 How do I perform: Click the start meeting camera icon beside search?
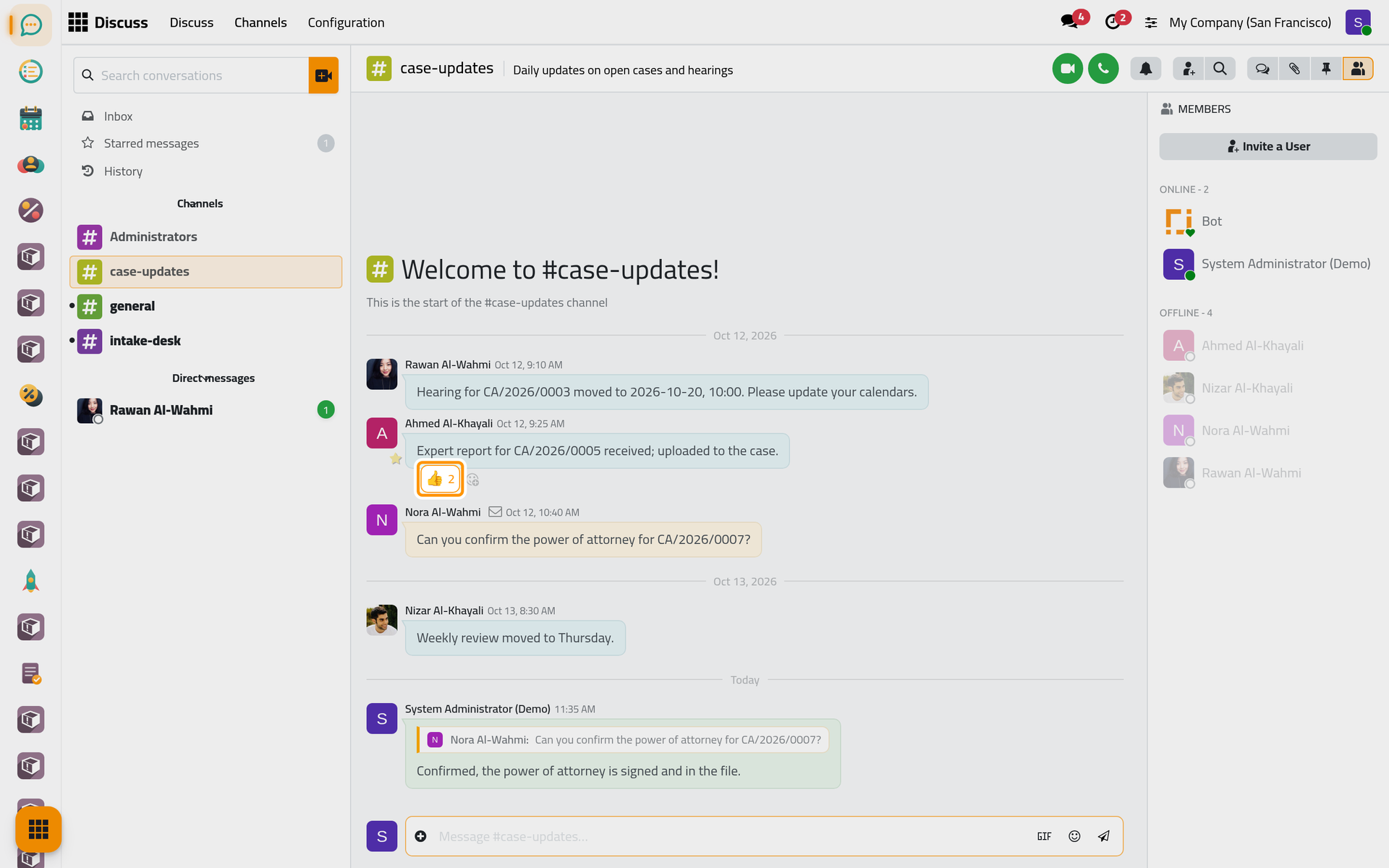[323, 75]
